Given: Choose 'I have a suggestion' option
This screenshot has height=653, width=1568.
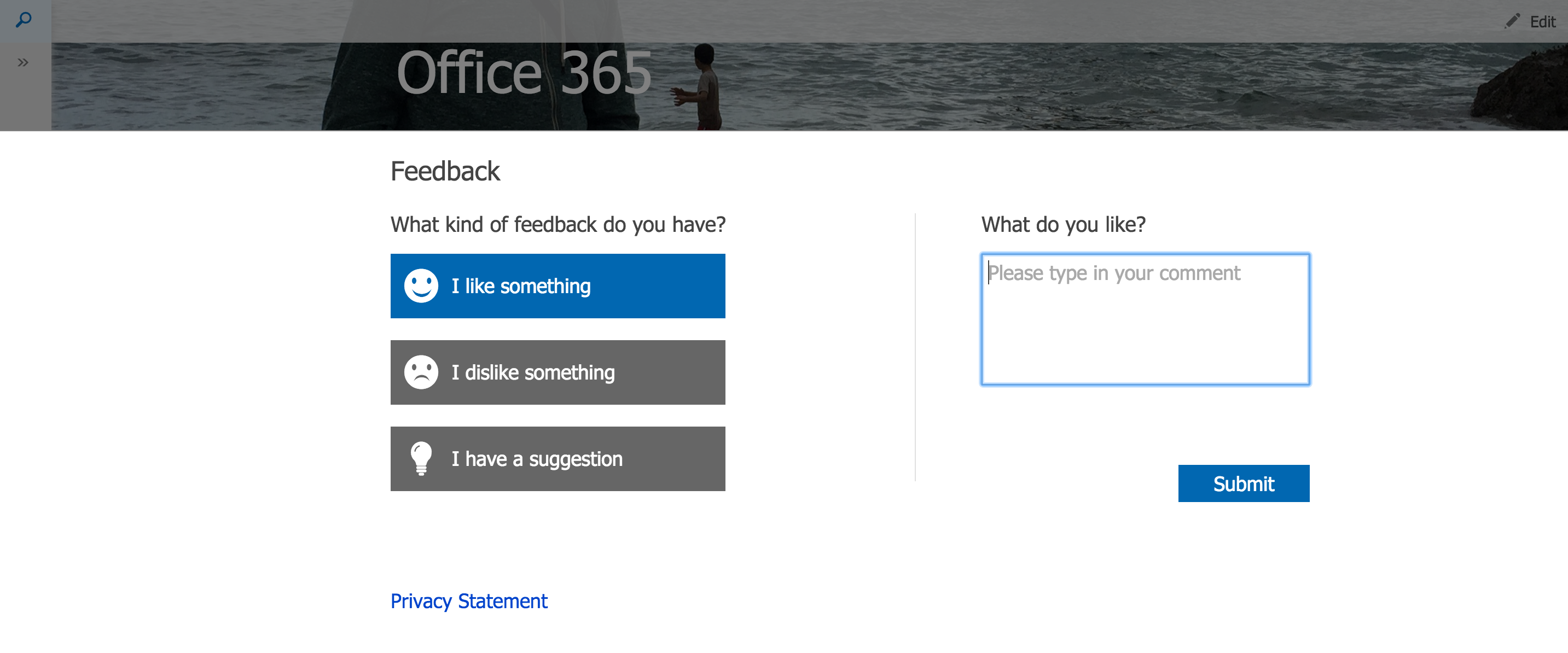Looking at the screenshot, I should pyautogui.click(x=557, y=459).
